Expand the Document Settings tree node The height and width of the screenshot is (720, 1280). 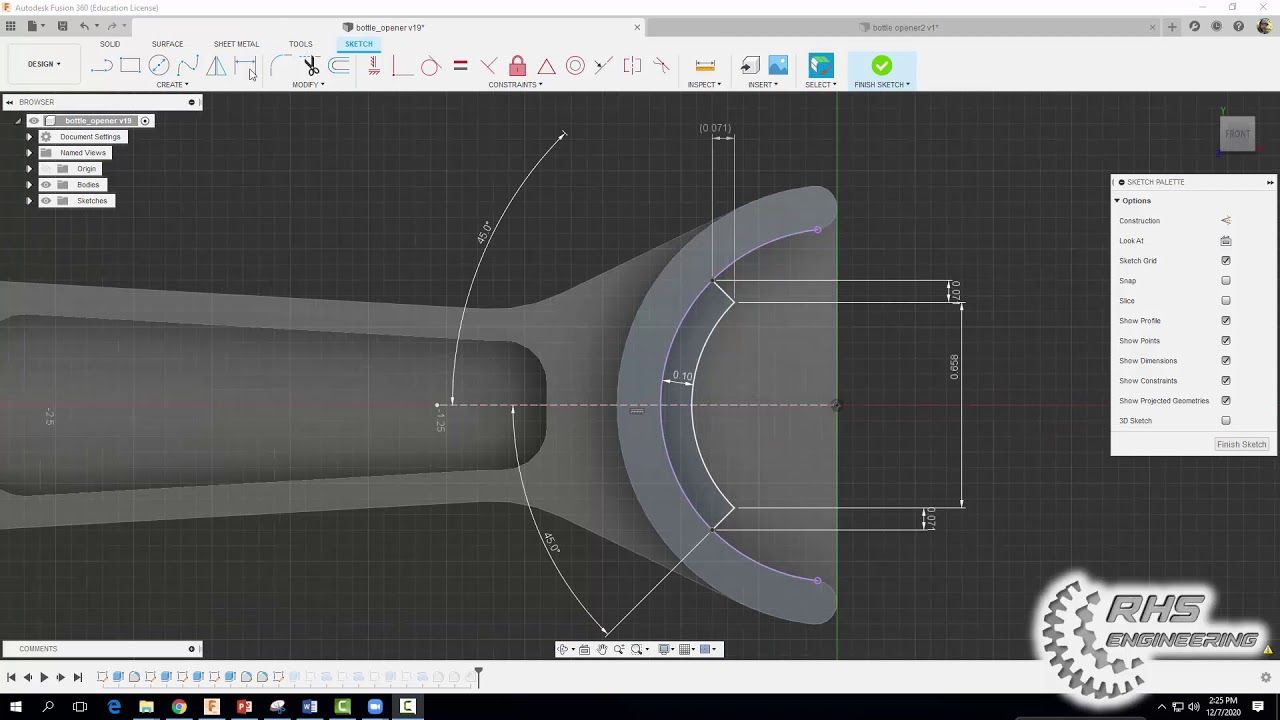[29, 137]
